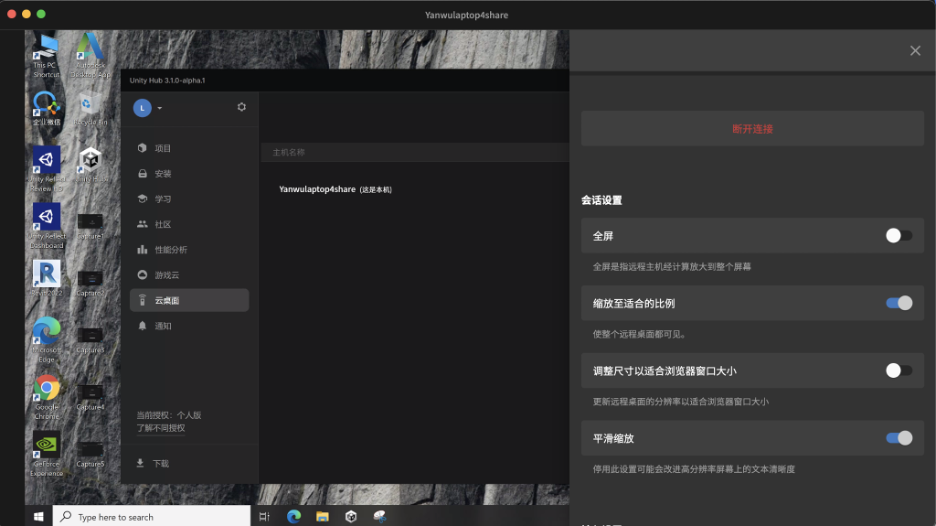The image size is (936, 526).
Task: Click the Windows search box
Action: tap(152, 516)
